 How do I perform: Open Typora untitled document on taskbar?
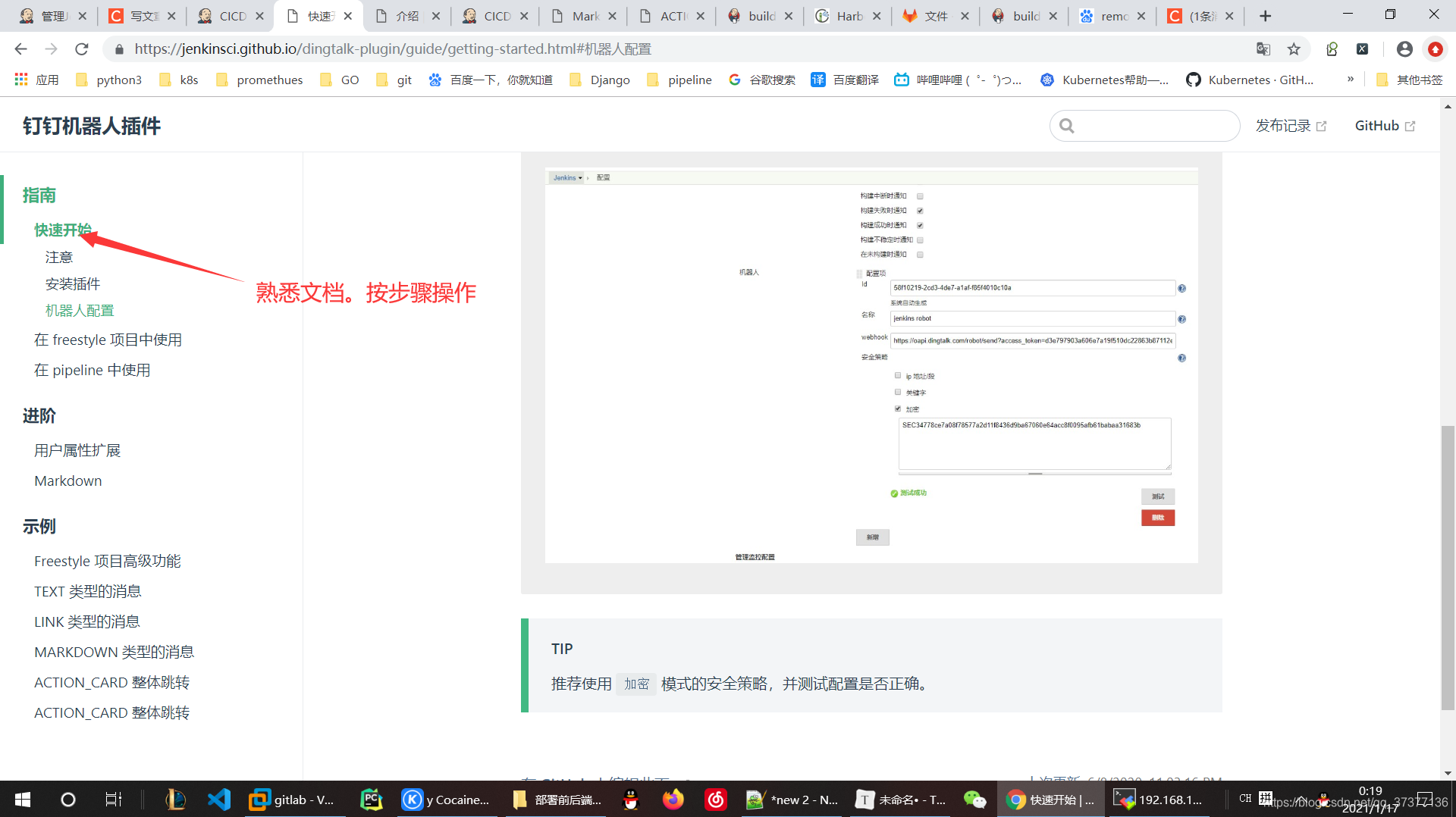902,800
